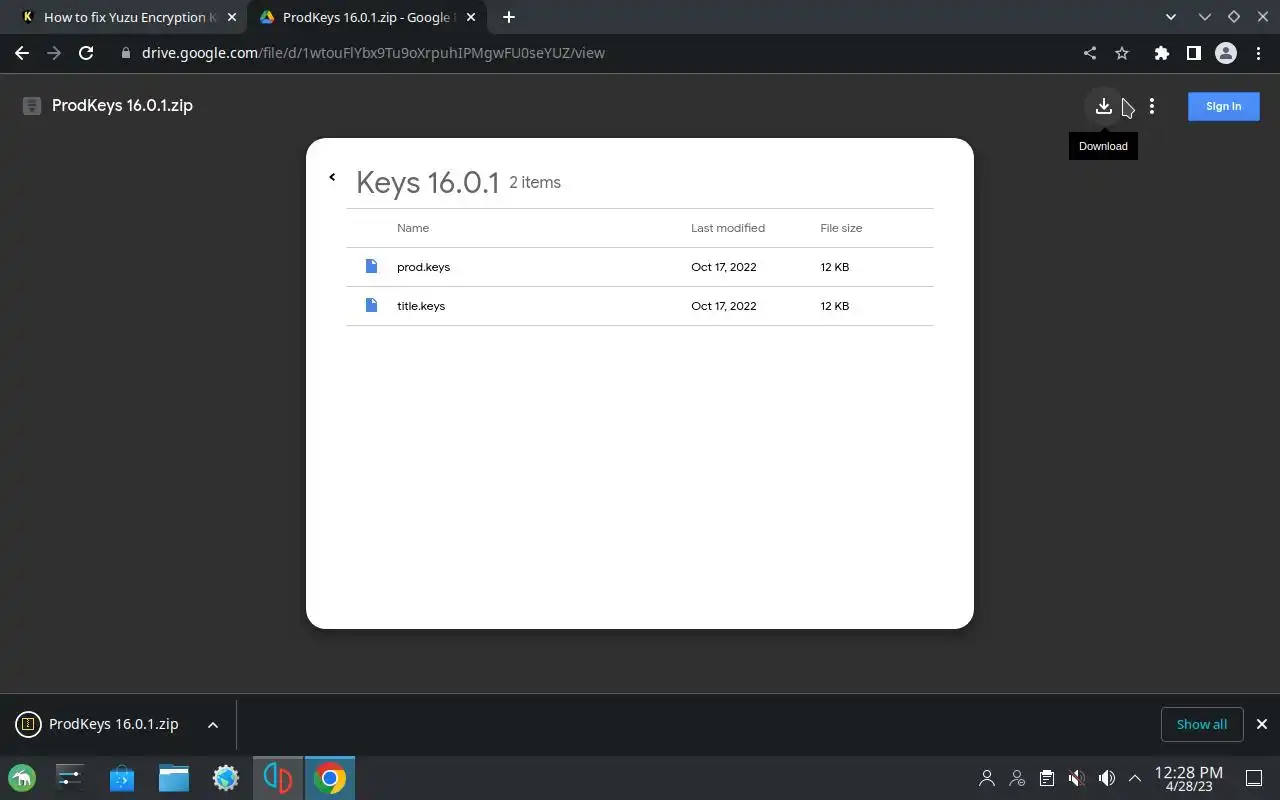The height and width of the screenshot is (800, 1280).
Task: Click the title.keys file icon
Action: (371, 305)
